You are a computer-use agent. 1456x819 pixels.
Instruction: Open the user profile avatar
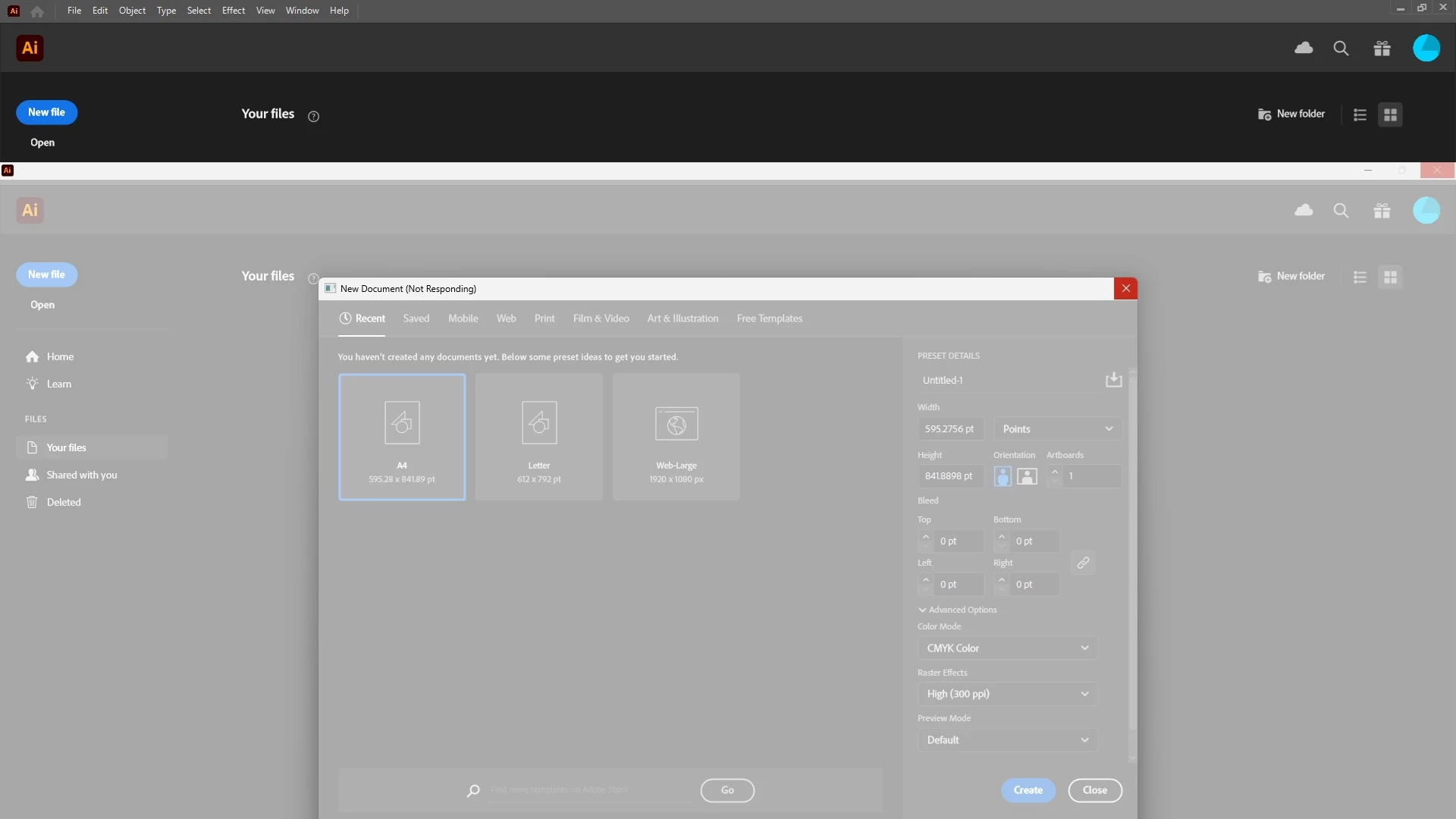(1426, 49)
